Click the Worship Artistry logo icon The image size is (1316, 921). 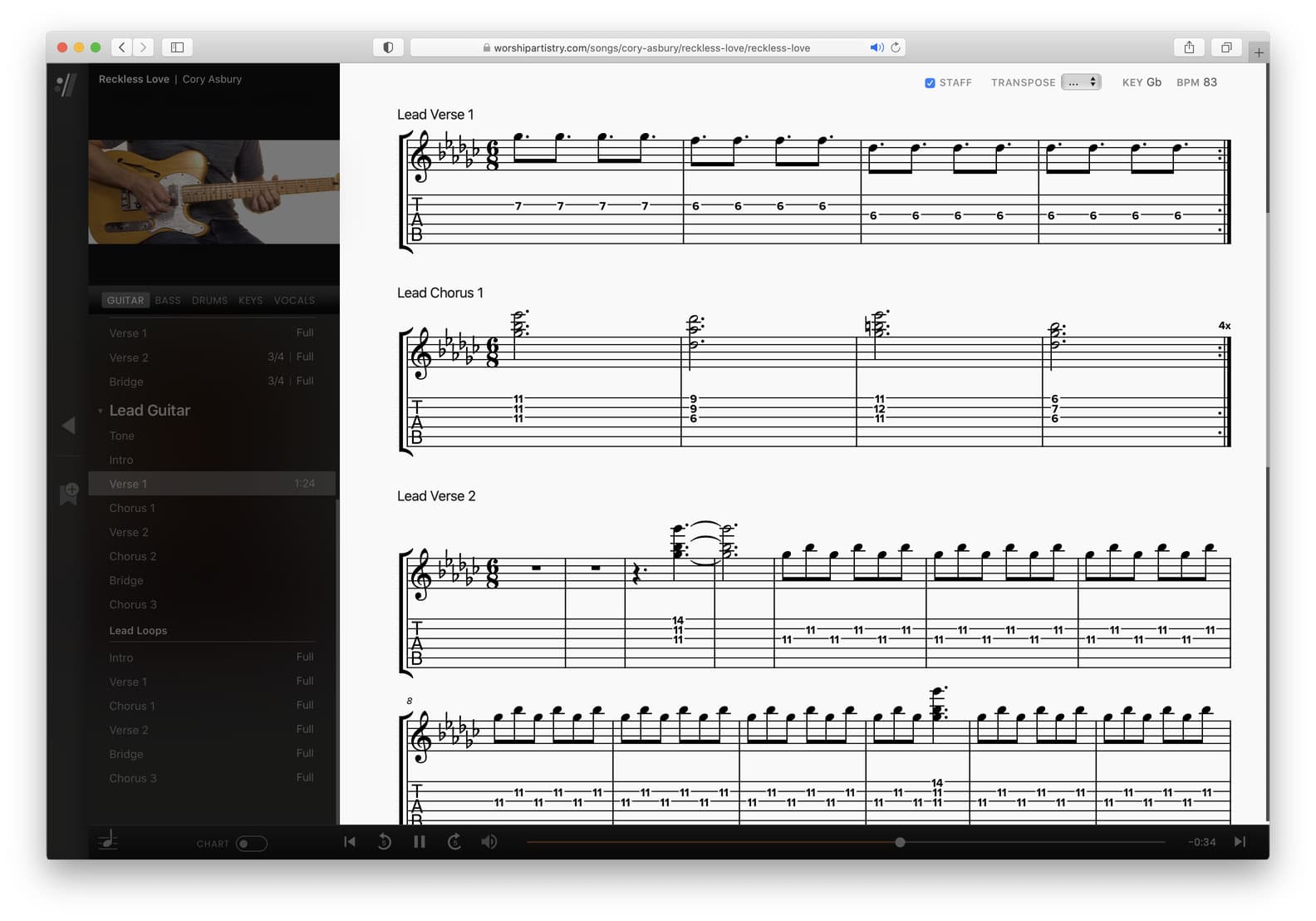[66, 84]
